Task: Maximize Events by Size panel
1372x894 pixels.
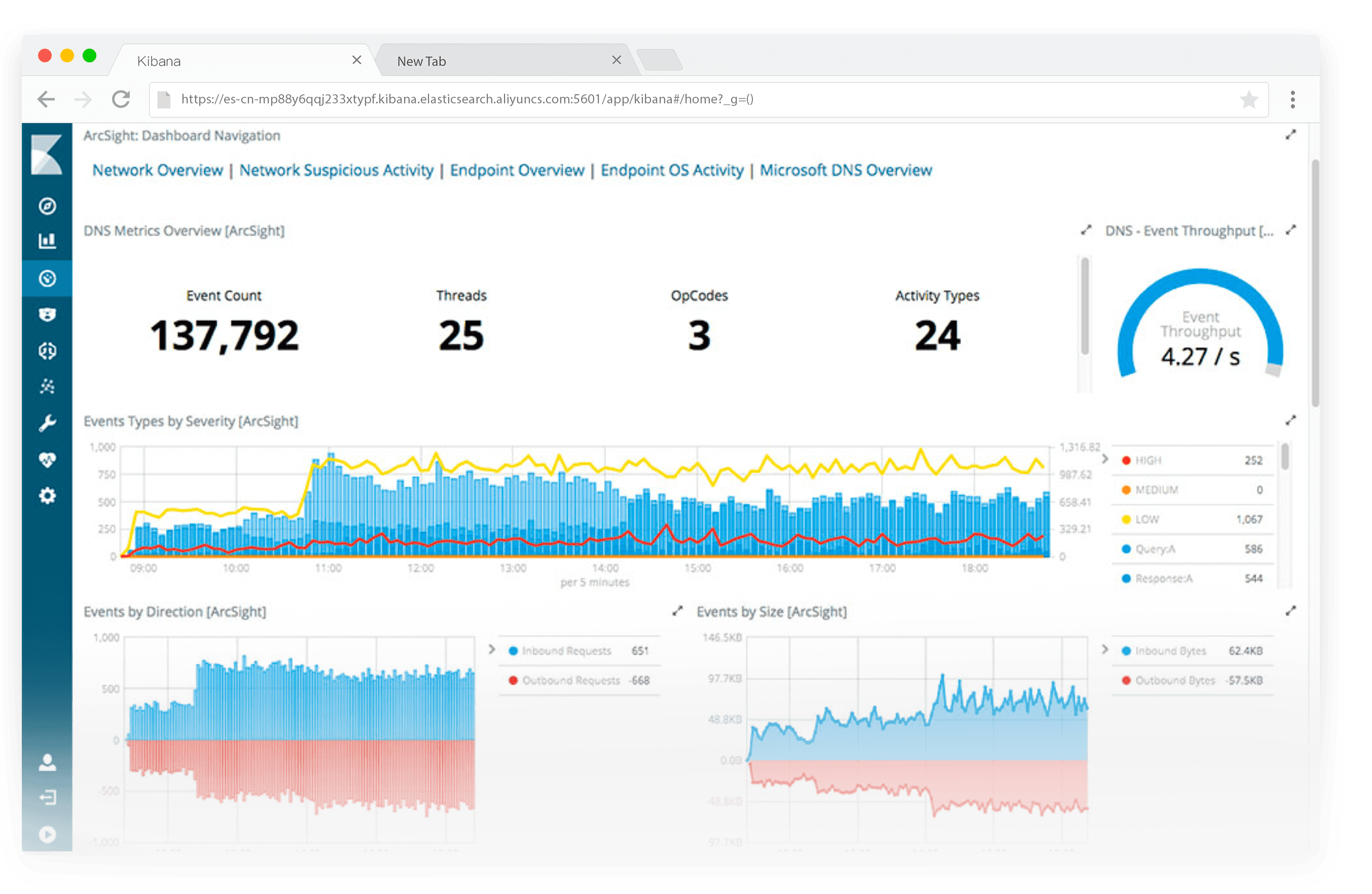Action: click(1291, 610)
